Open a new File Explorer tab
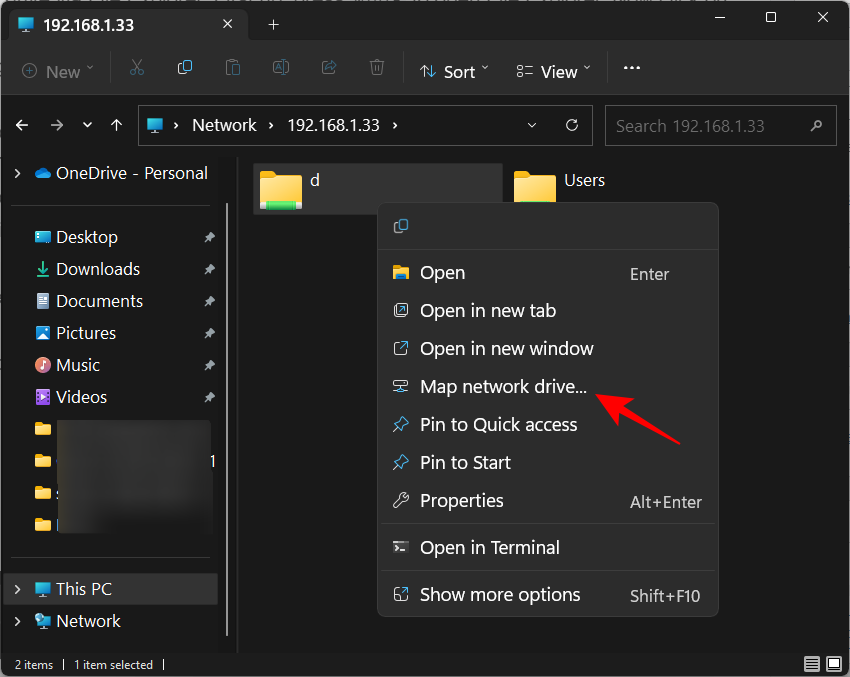The height and width of the screenshot is (677, 850). pyautogui.click(x=273, y=24)
